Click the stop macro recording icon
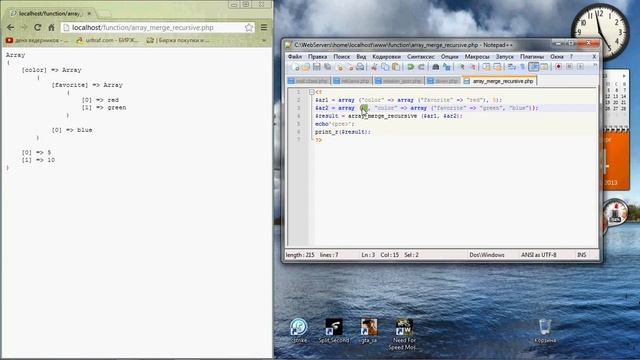This screenshot has width=640, height=360. point(569,67)
